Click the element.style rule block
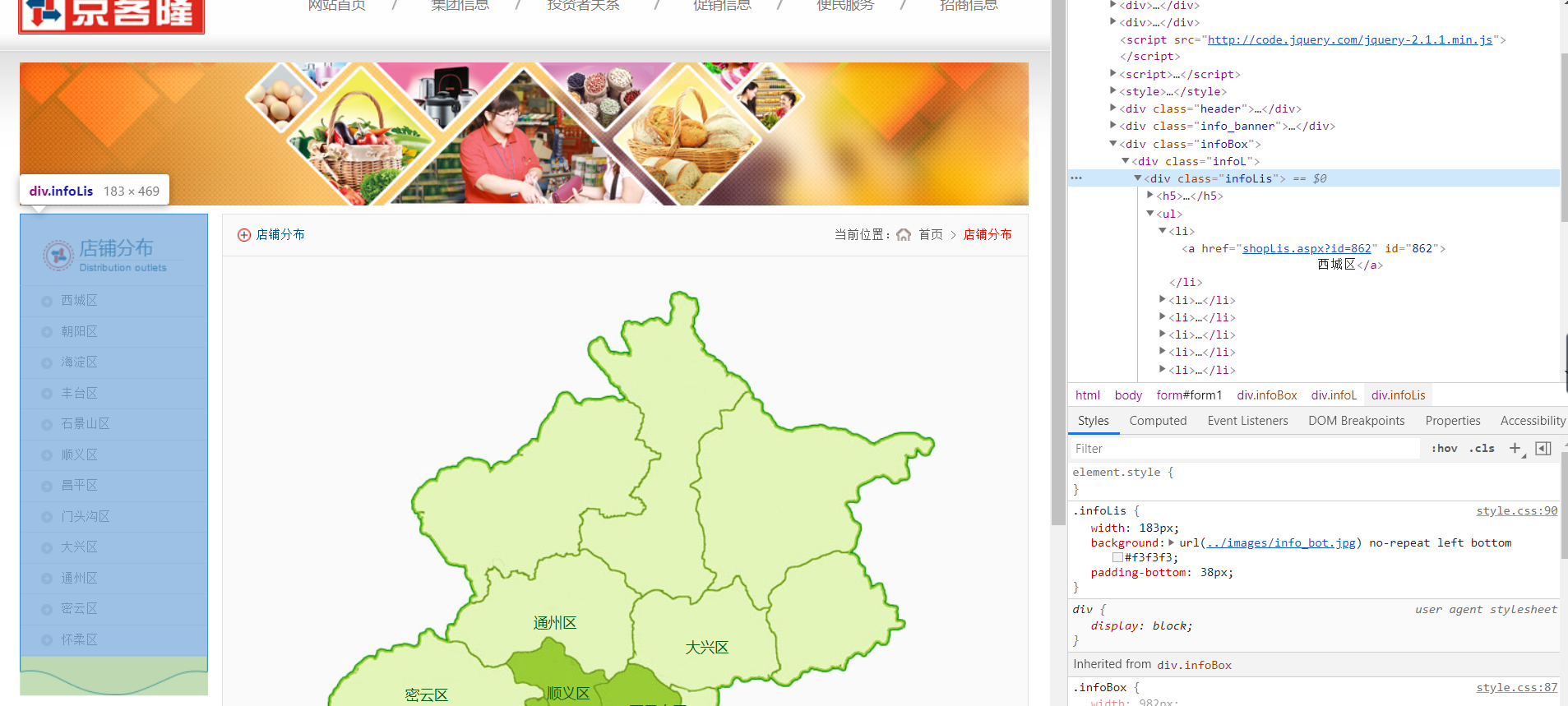This screenshot has width=1568, height=706. [1314, 481]
